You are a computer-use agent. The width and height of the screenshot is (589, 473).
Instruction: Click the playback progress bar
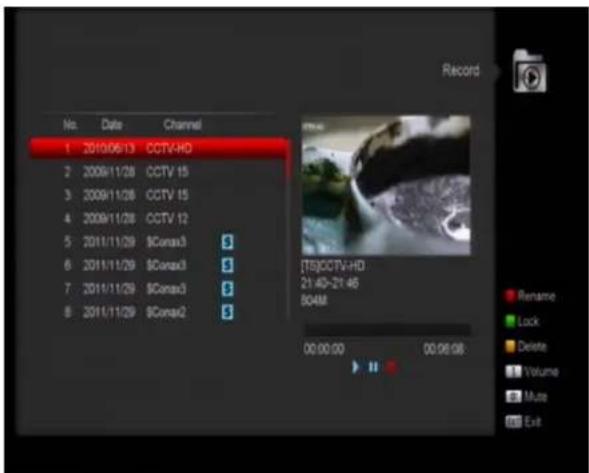tap(387, 330)
